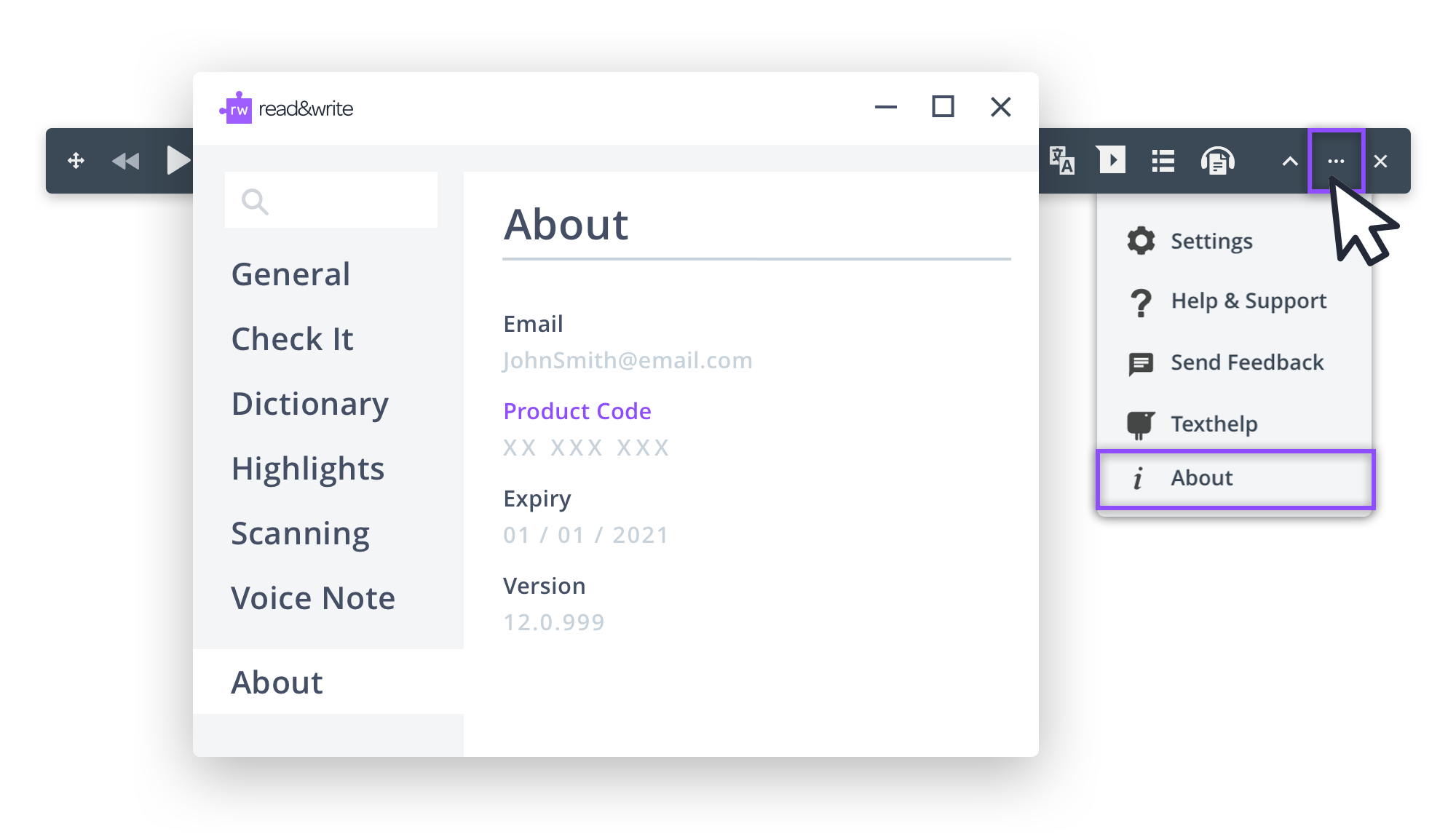The width and height of the screenshot is (1456, 834).
Task: Select About in the dropdown menu
Action: coord(1201,478)
